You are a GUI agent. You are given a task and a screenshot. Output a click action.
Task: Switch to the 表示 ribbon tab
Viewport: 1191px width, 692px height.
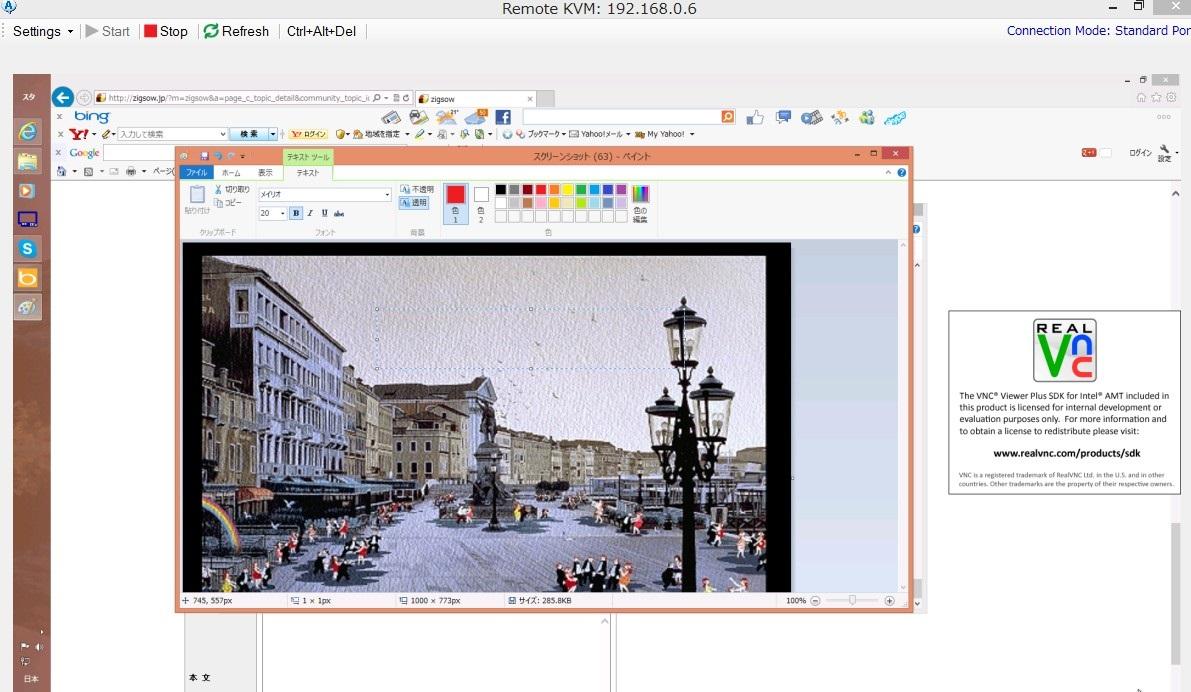pos(265,172)
